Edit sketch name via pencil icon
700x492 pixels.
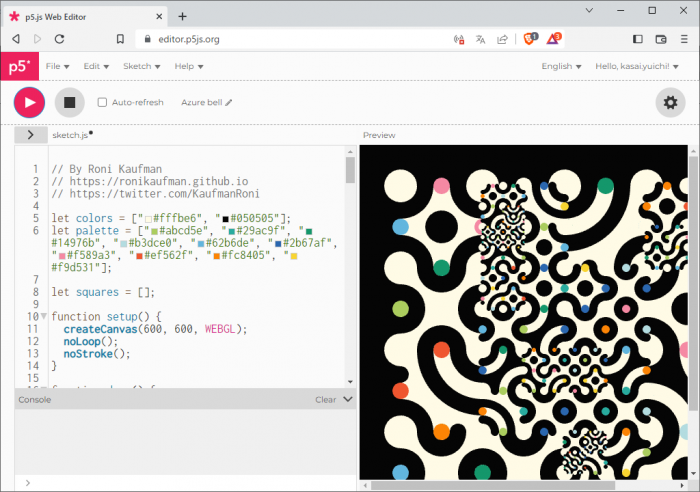229,102
